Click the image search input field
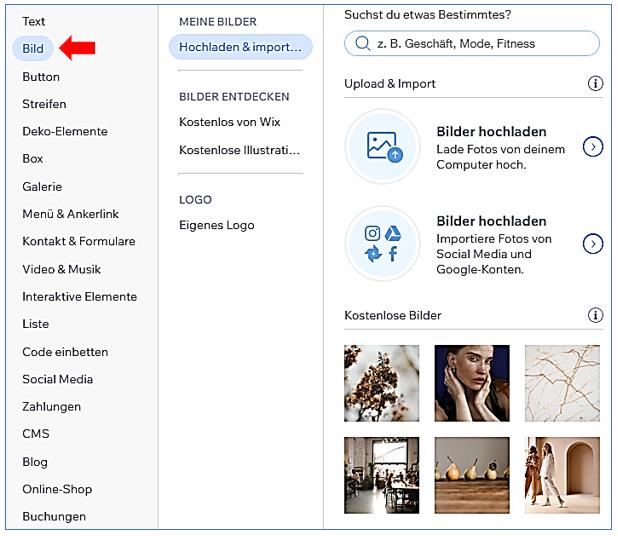 click(x=480, y=44)
